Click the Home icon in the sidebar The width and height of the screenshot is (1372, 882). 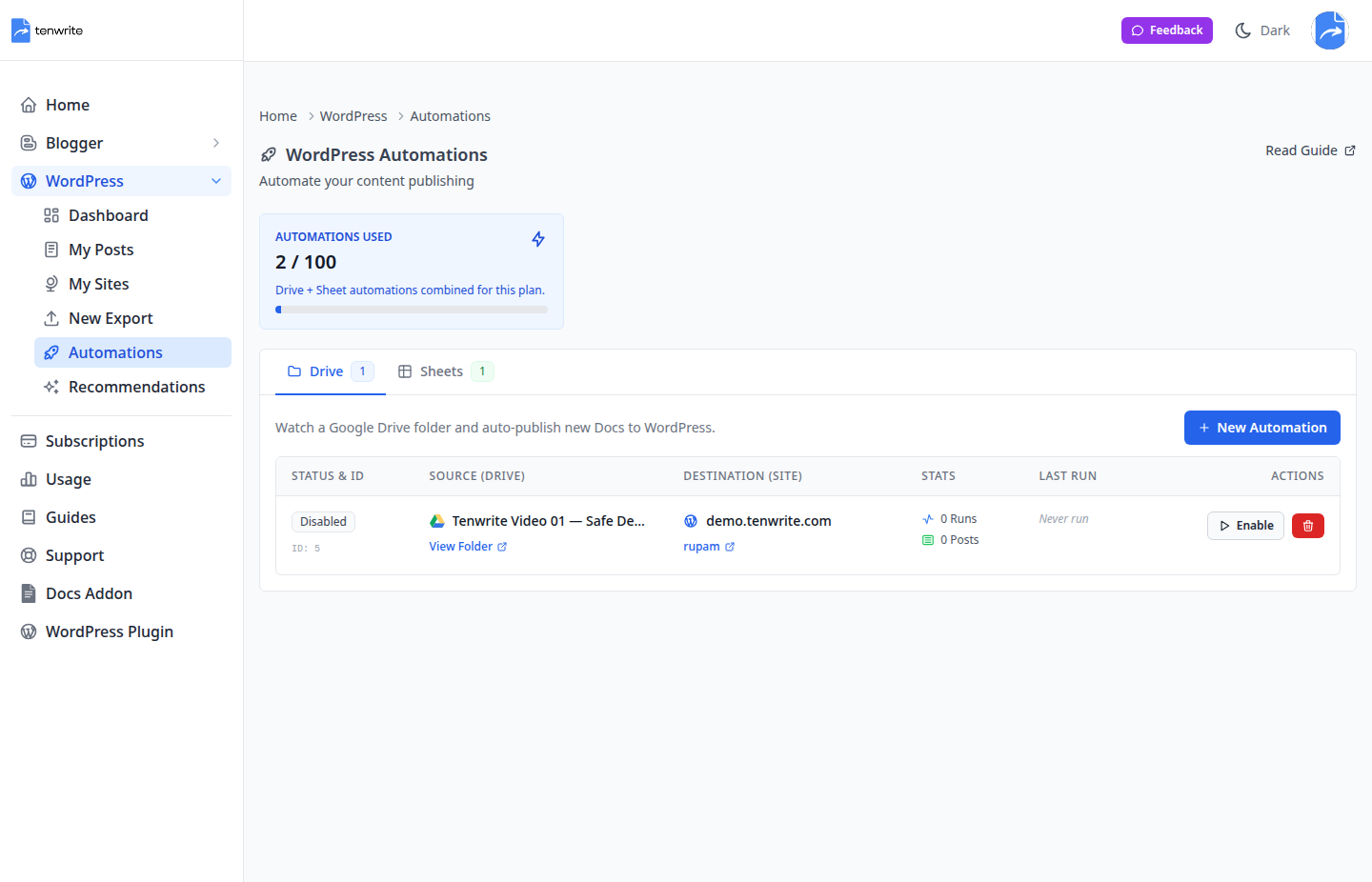[x=29, y=105]
